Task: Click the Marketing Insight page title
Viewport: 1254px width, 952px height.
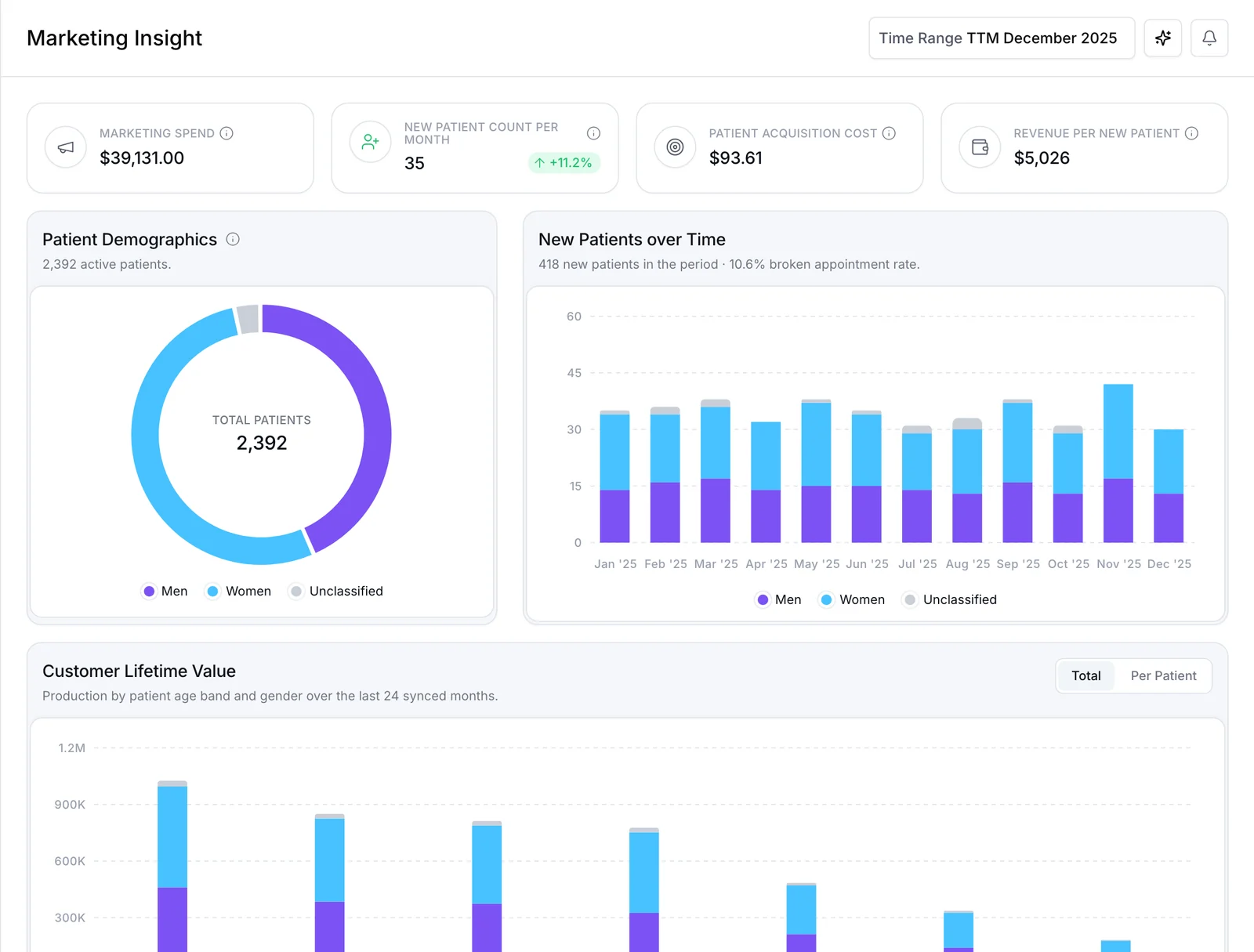Action: (x=114, y=38)
